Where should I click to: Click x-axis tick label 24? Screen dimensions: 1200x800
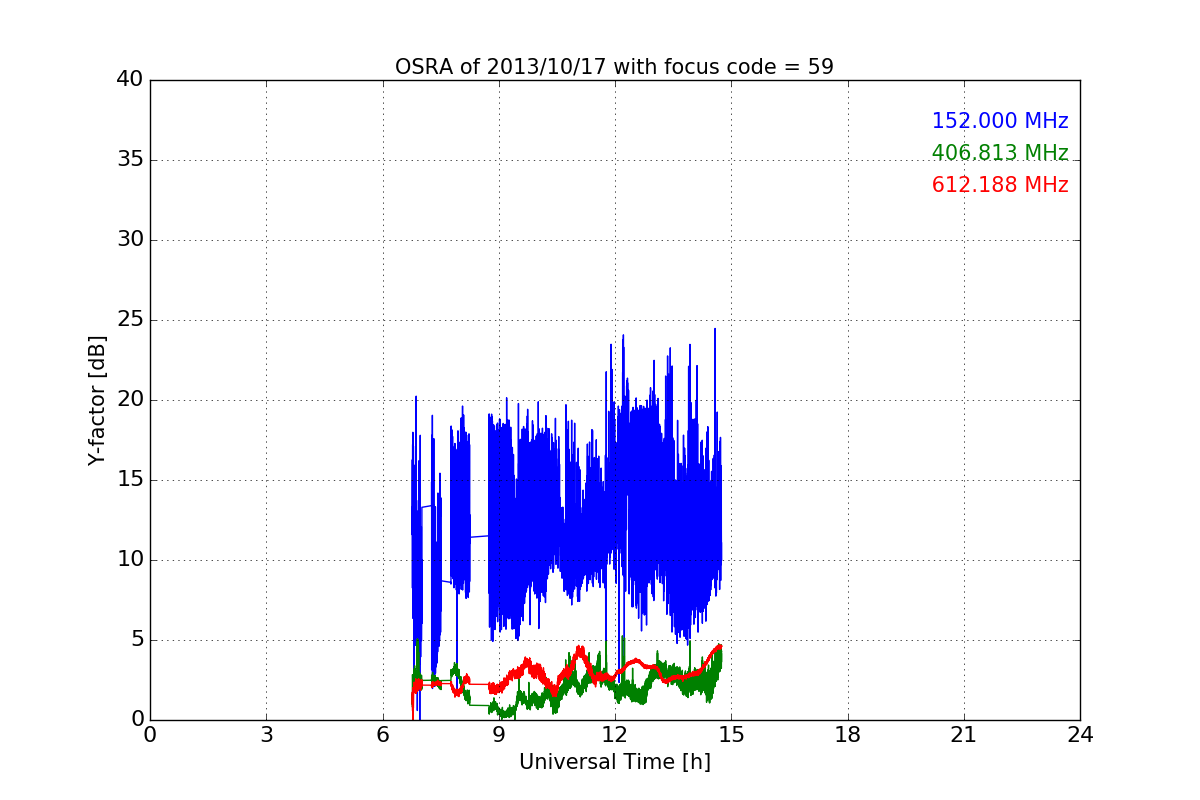click(1080, 735)
